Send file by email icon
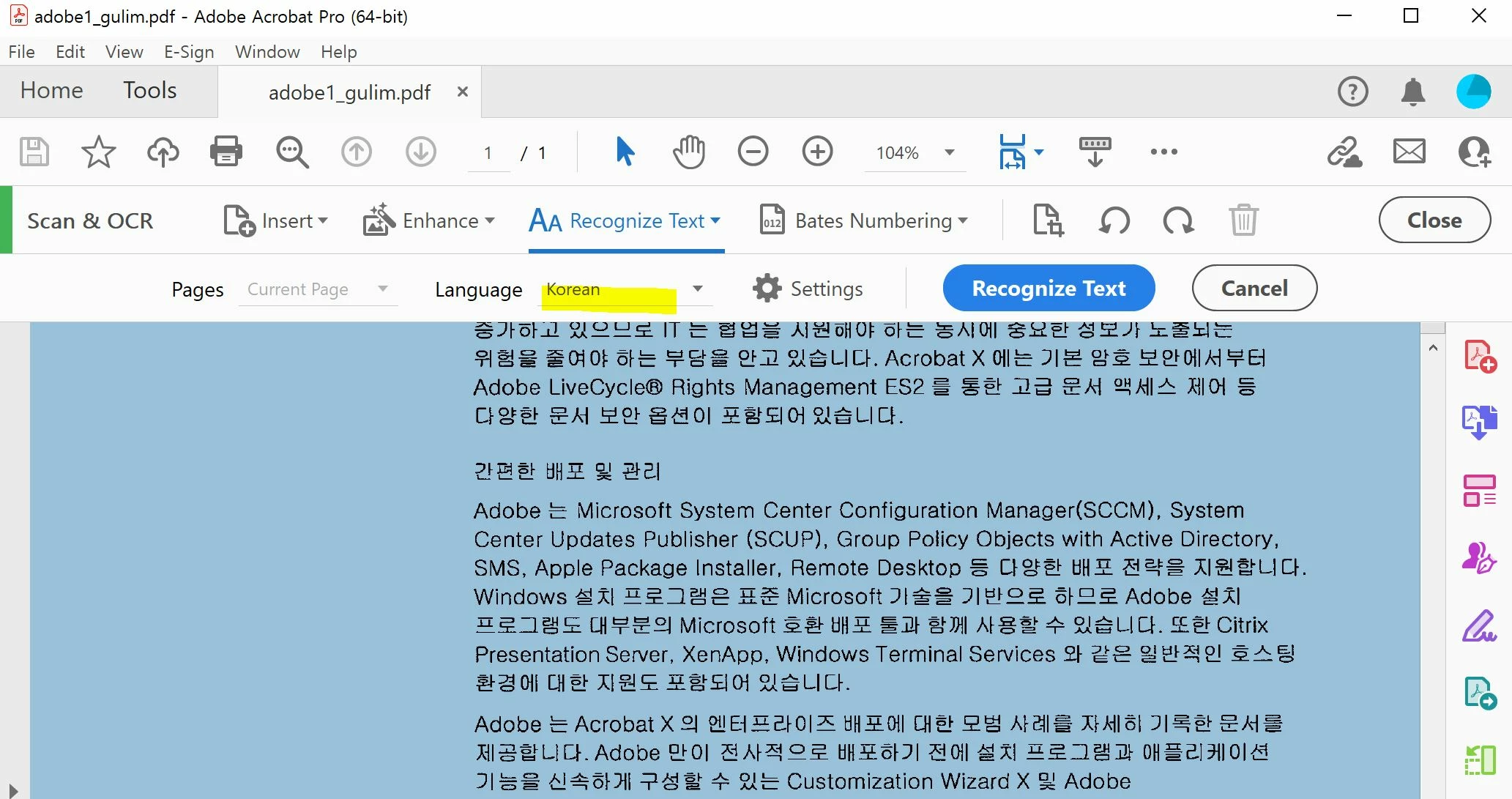 [1409, 152]
